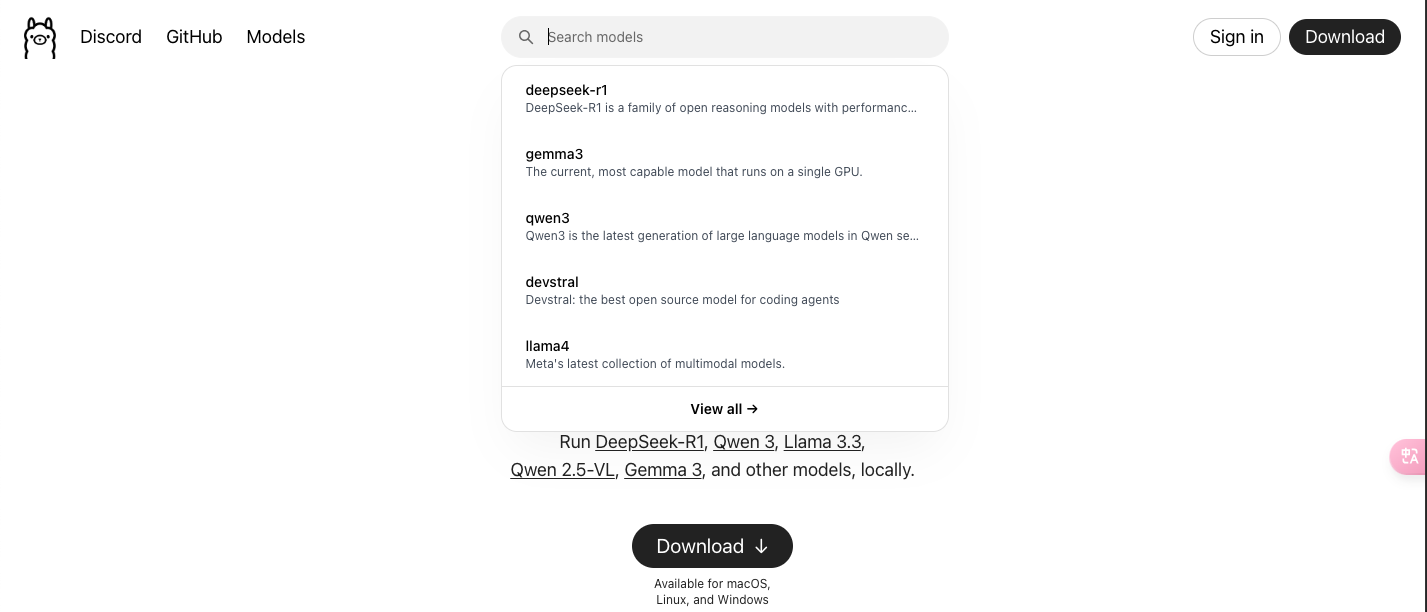Click View all models link

(724, 409)
